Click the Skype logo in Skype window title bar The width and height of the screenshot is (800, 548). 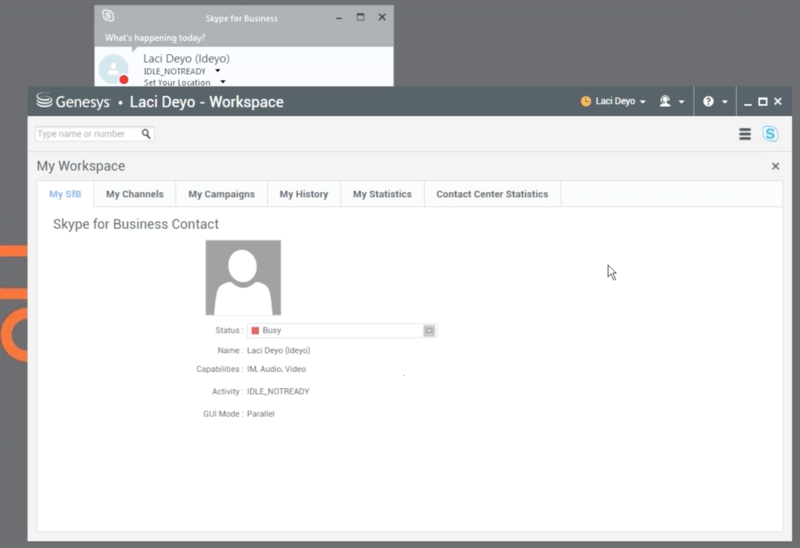108,17
